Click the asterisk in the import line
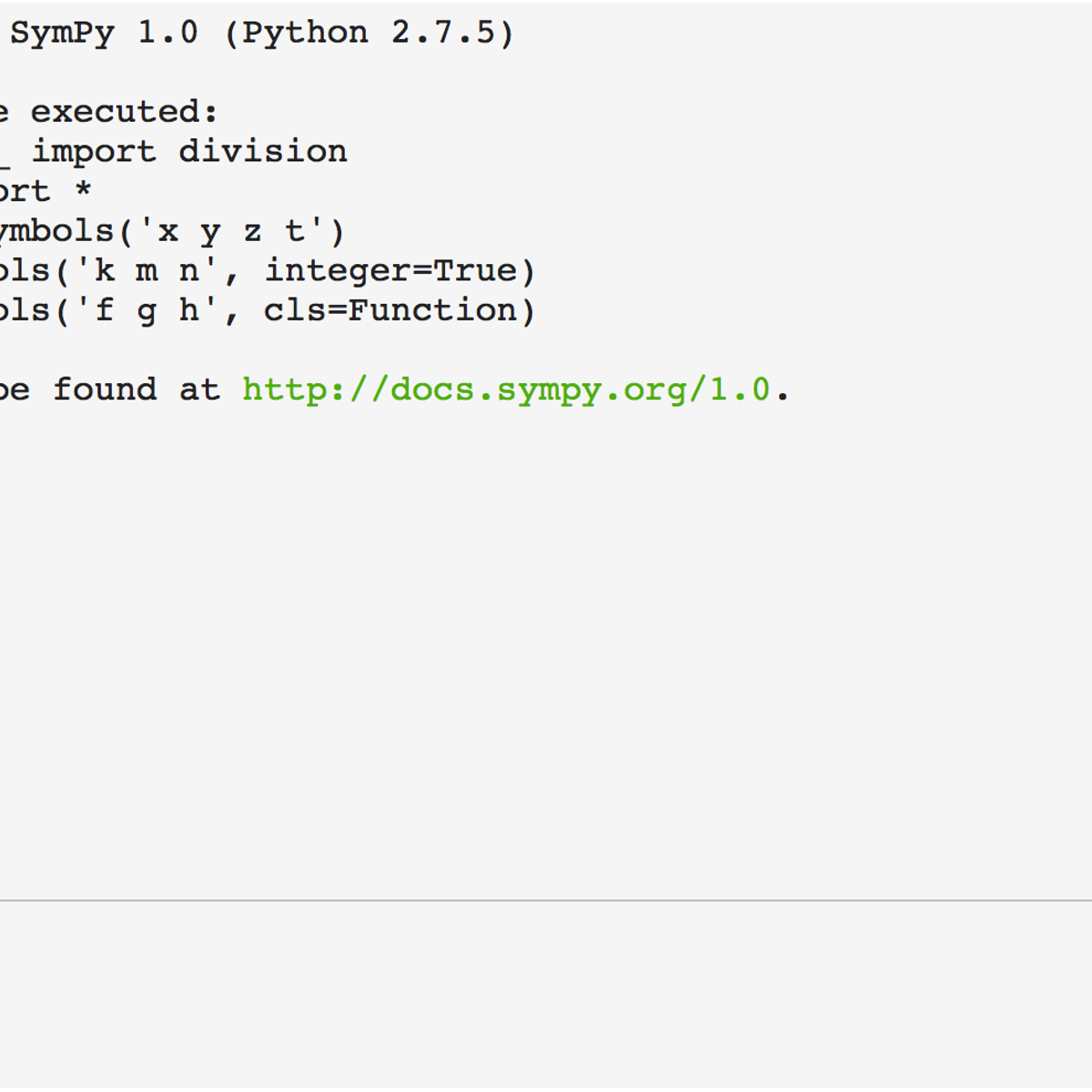The height and width of the screenshot is (1092, 1092). [x=83, y=192]
